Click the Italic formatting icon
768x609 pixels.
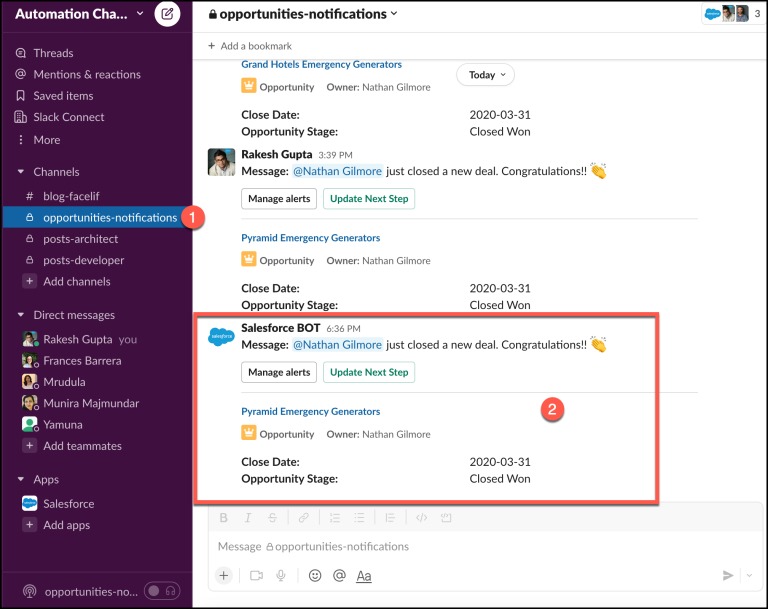pos(248,517)
